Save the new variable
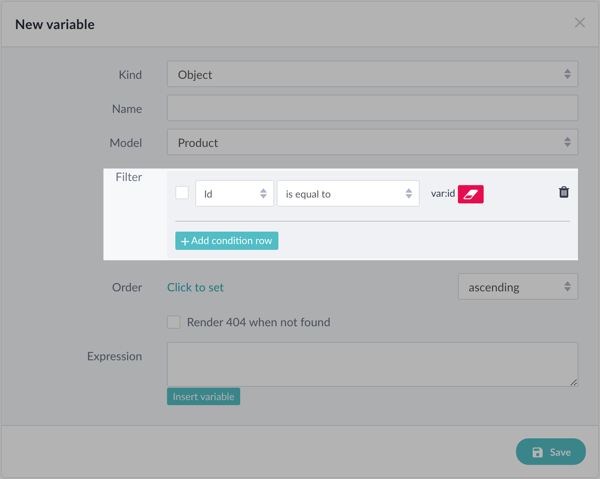This screenshot has height=479, width=600. [x=551, y=452]
